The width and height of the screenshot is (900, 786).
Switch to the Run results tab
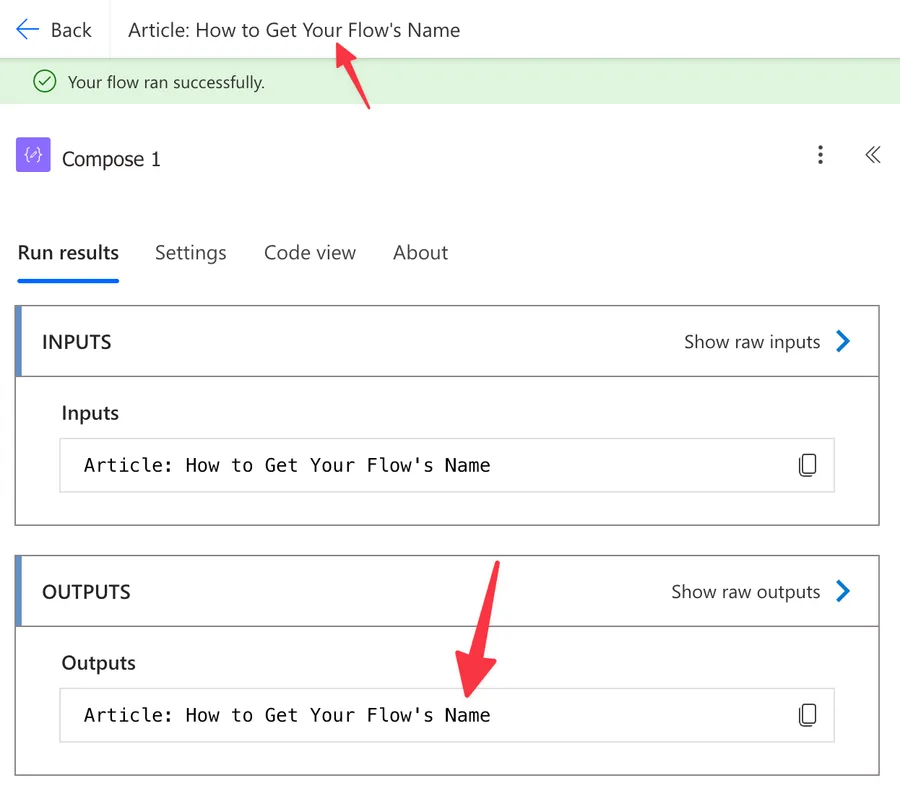point(68,253)
